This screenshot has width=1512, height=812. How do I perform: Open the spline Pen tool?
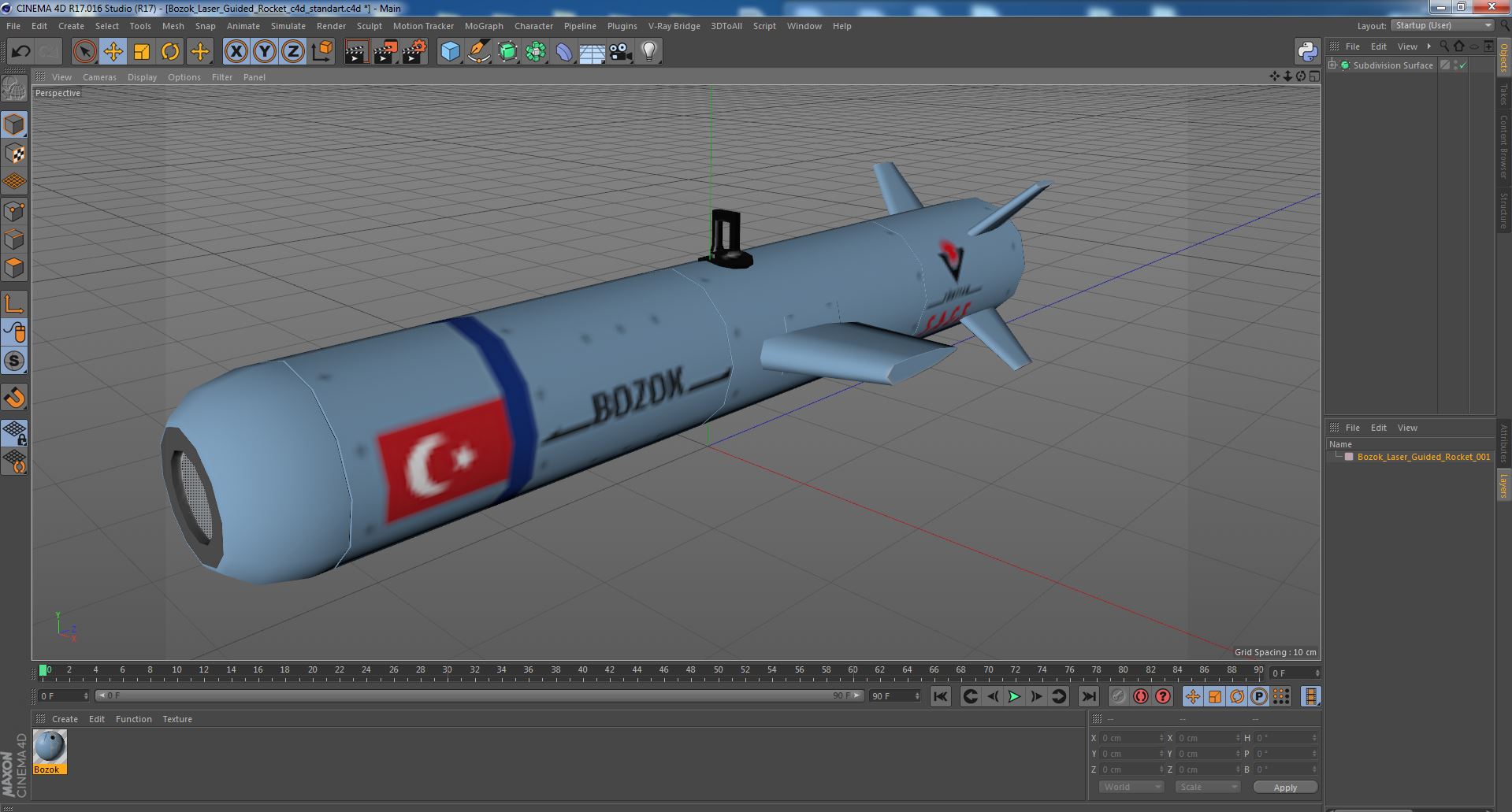click(478, 52)
